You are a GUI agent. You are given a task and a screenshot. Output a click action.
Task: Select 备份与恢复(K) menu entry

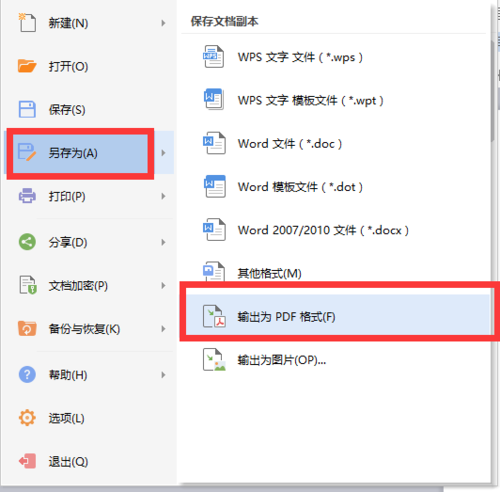point(89,329)
